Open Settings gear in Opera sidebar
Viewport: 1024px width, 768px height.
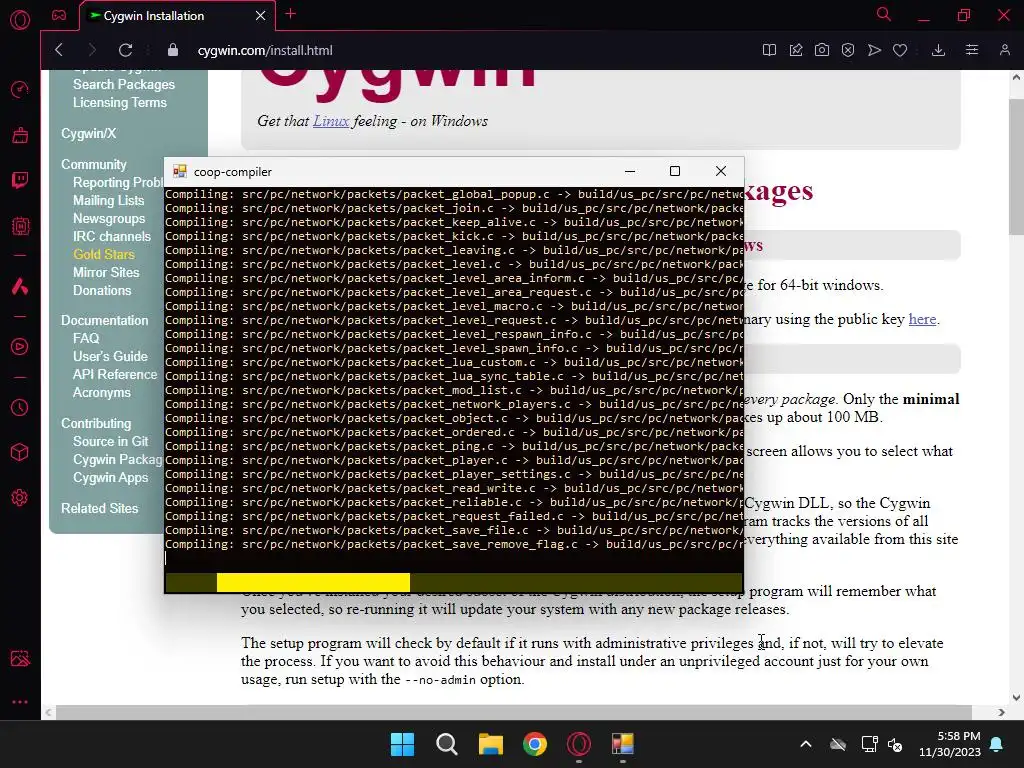[20, 498]
